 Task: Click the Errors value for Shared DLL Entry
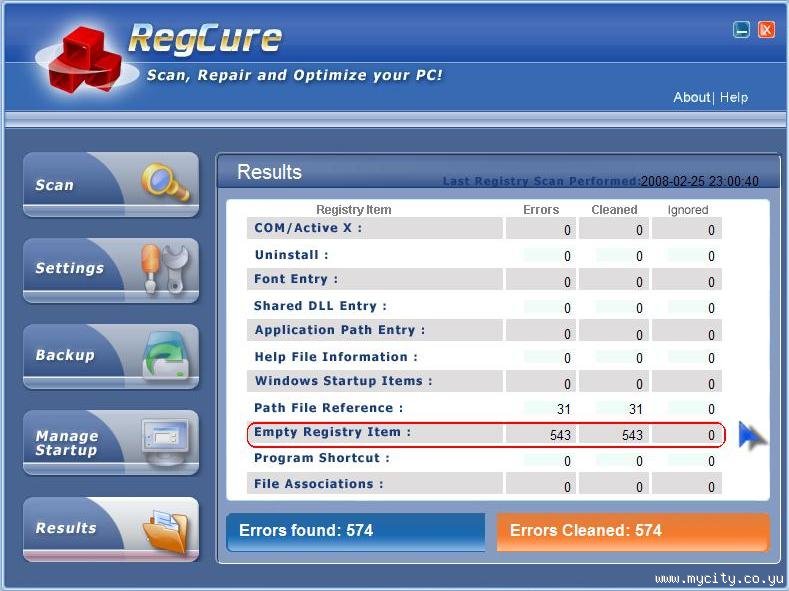pos(567,308)
